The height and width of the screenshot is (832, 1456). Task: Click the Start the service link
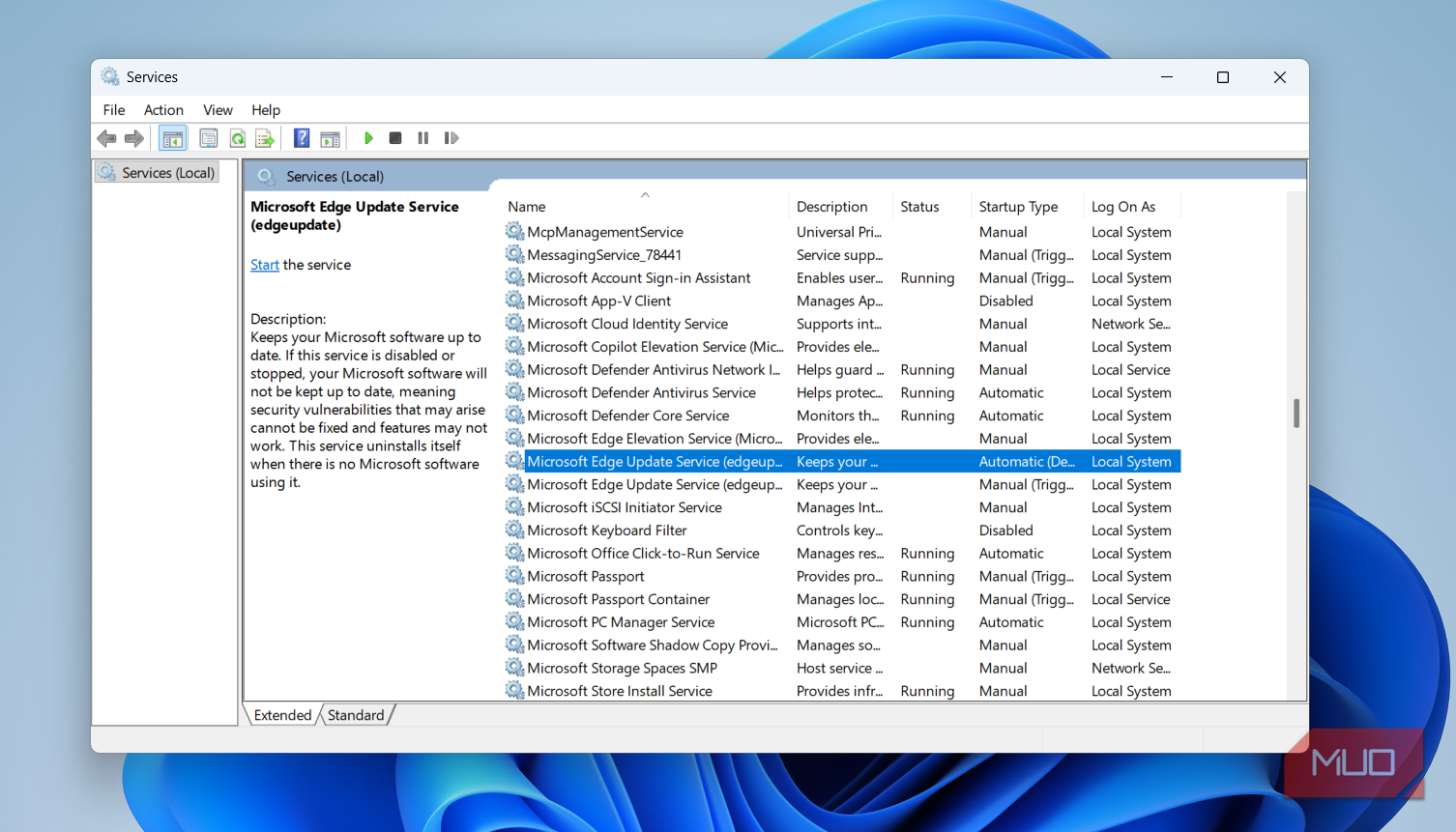pos(265,265)
